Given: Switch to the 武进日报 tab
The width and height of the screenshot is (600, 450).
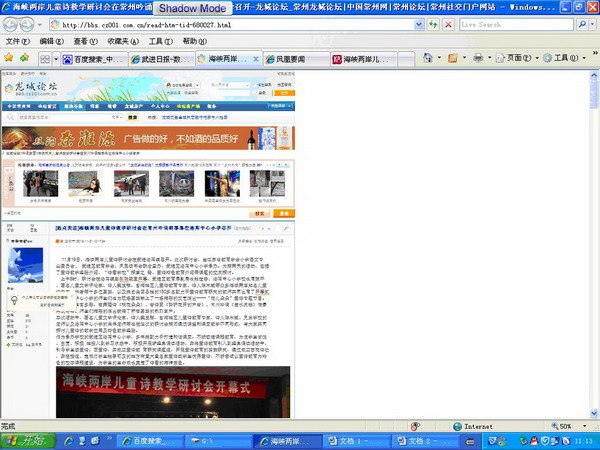Looking at the screenshot, I should tap(162, 59).
